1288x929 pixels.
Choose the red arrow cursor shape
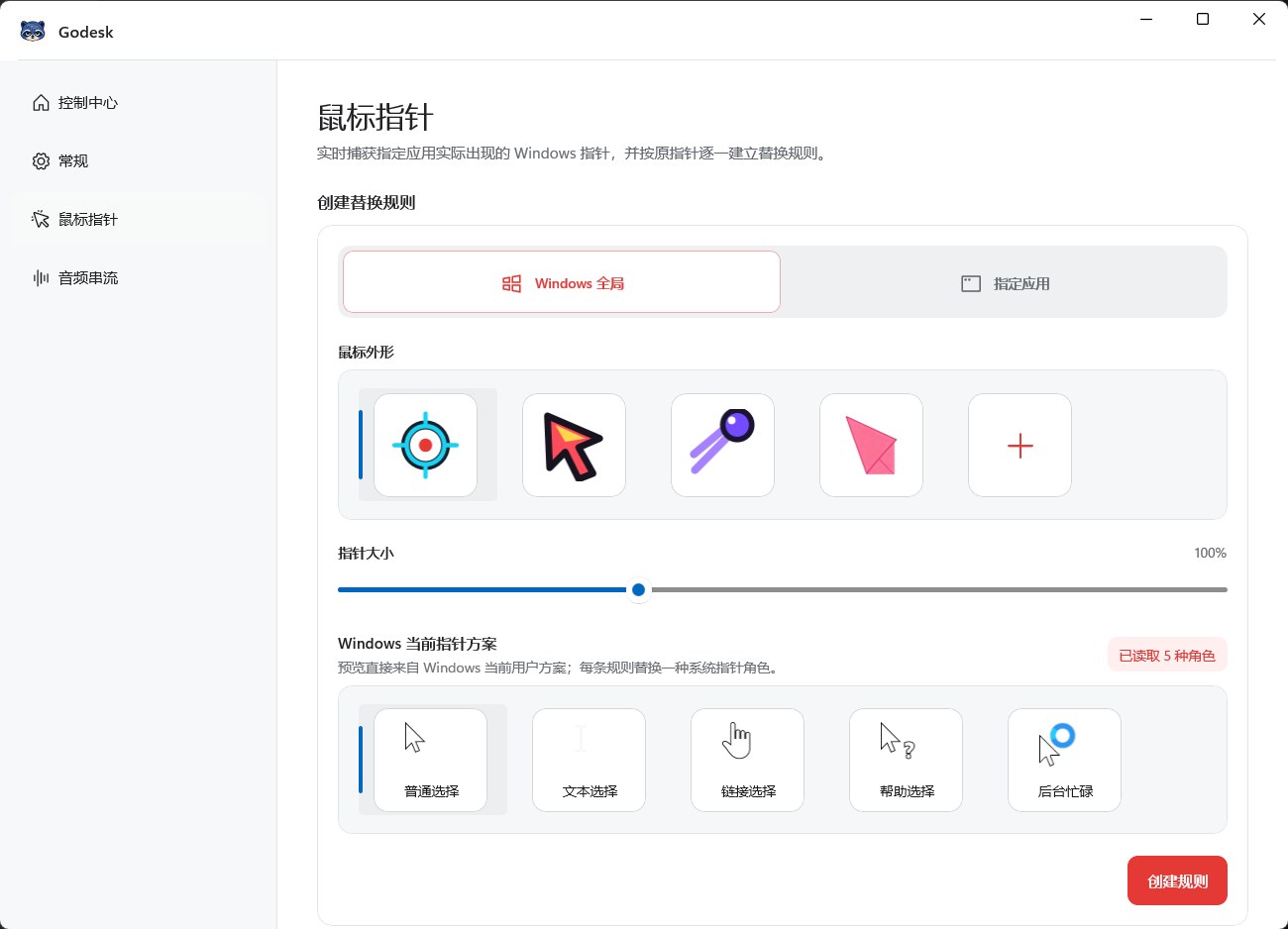[574, 445]
